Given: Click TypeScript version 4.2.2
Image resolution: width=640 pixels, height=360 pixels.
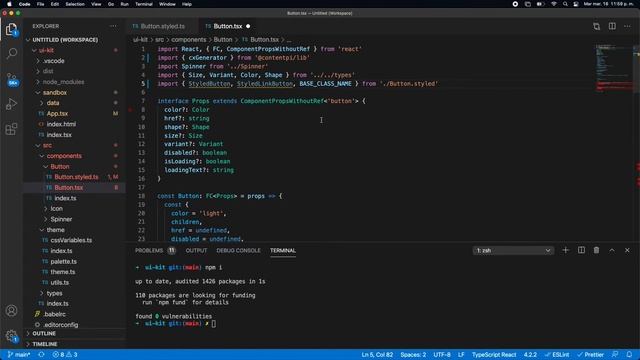Looking at the screenshot, I should point(530,355).
